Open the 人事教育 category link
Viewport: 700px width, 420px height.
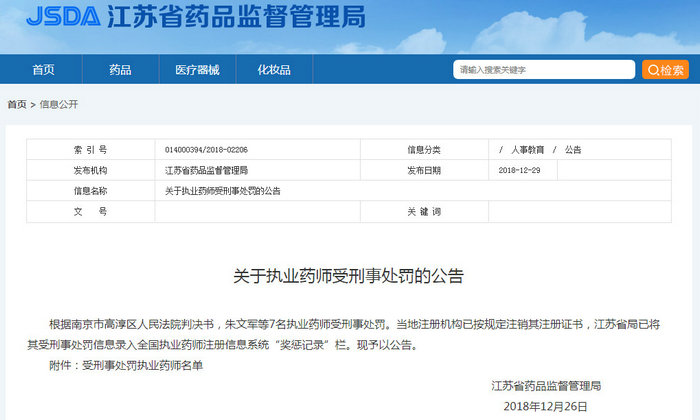click(x=528, y=149)
